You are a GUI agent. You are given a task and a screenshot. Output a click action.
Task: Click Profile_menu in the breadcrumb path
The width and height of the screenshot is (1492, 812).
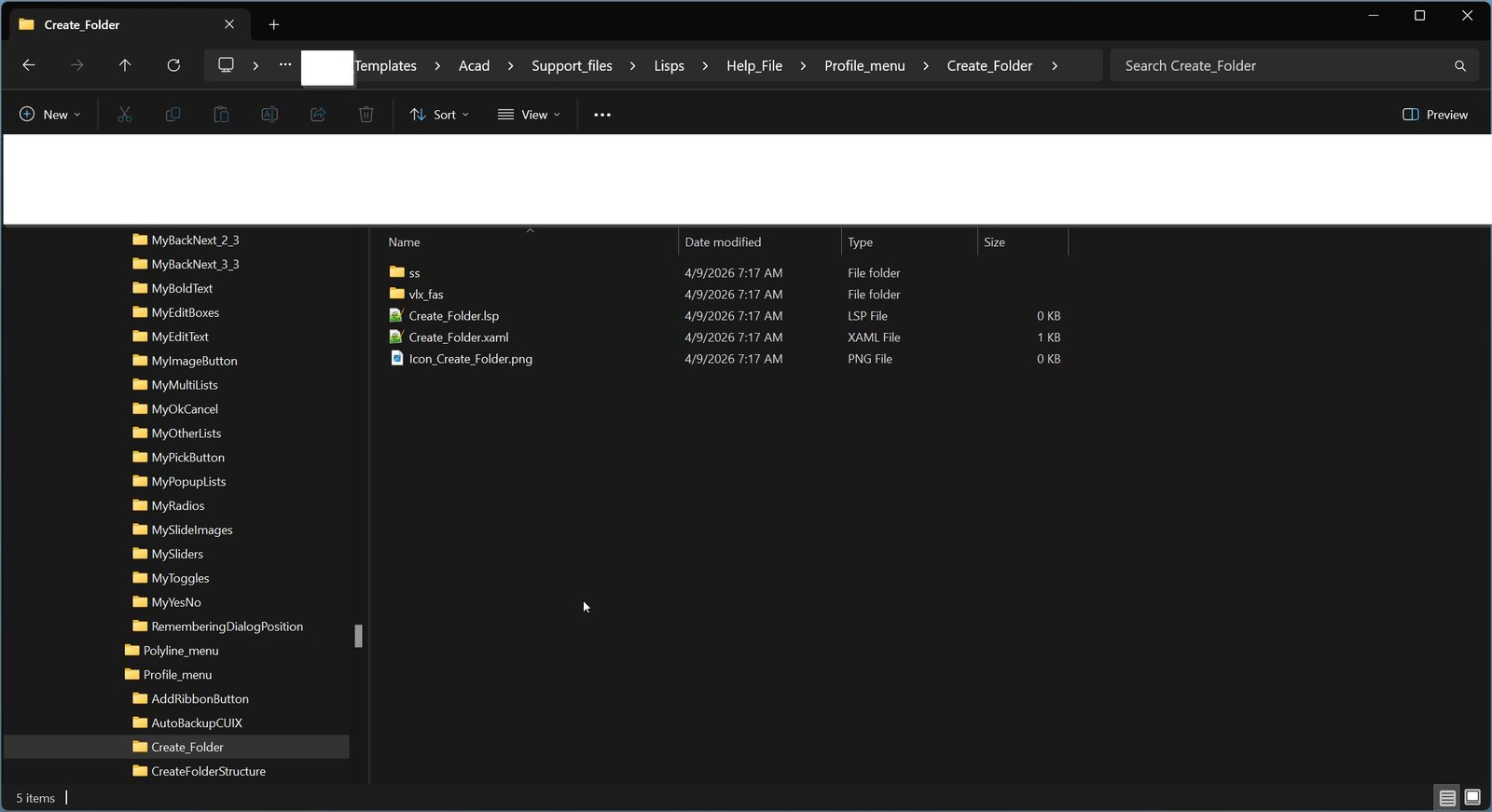[x=864, y=66]
